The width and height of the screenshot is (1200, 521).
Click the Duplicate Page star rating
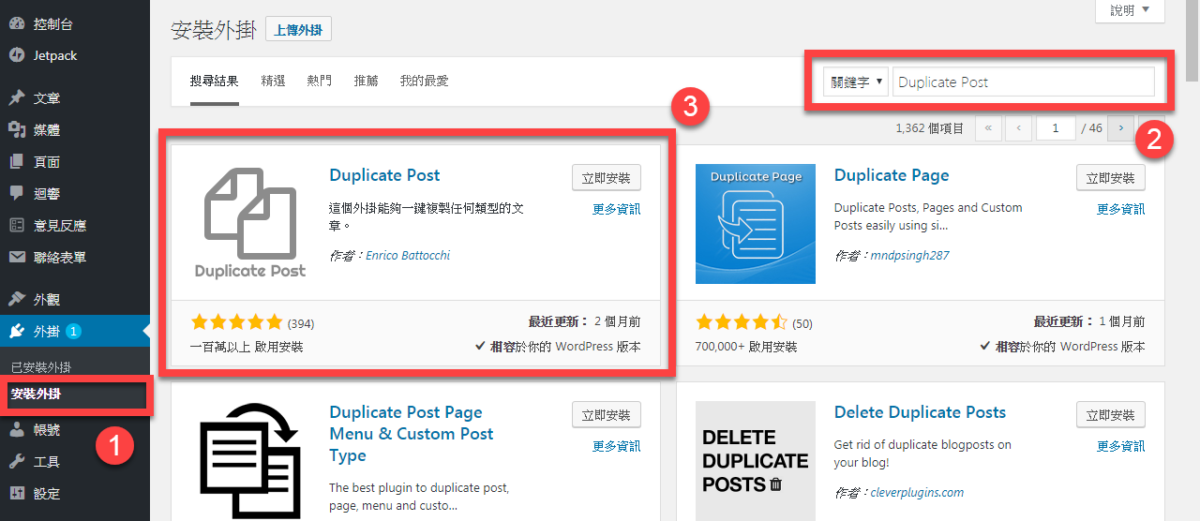[742, 323]
